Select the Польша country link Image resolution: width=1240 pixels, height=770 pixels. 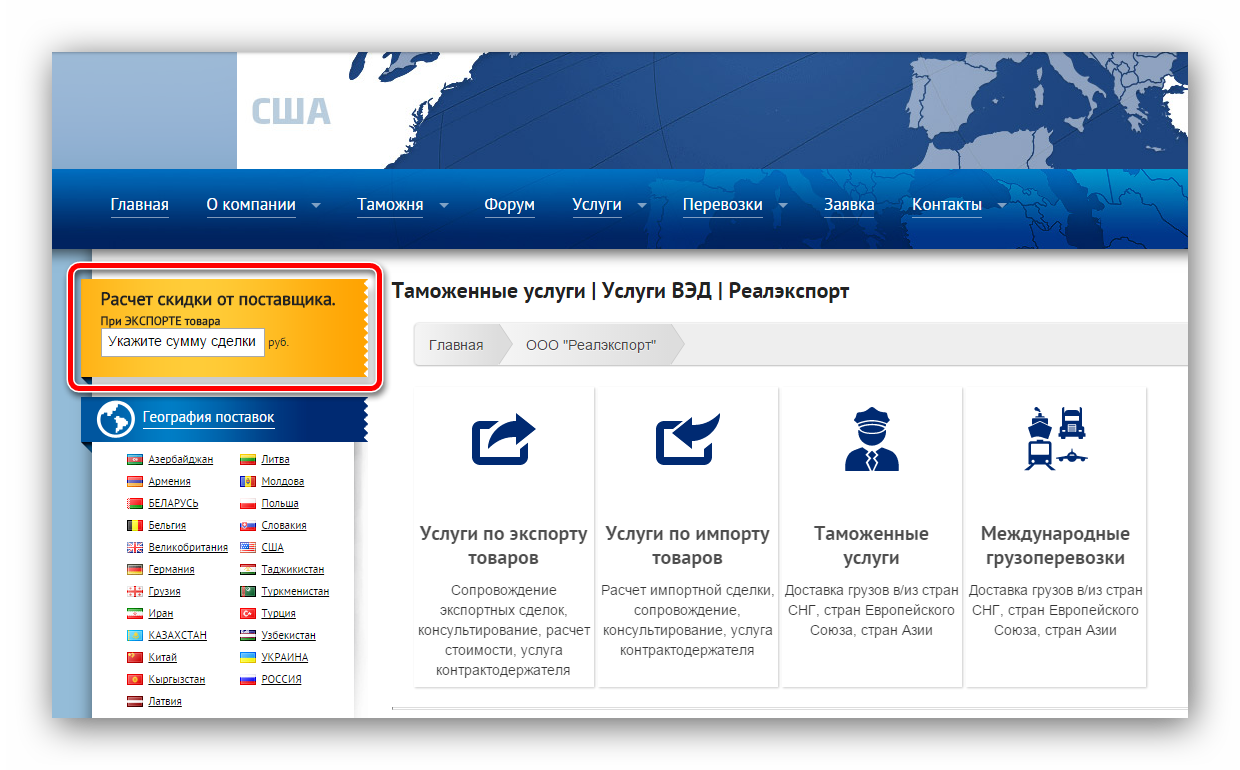(280, 504)
